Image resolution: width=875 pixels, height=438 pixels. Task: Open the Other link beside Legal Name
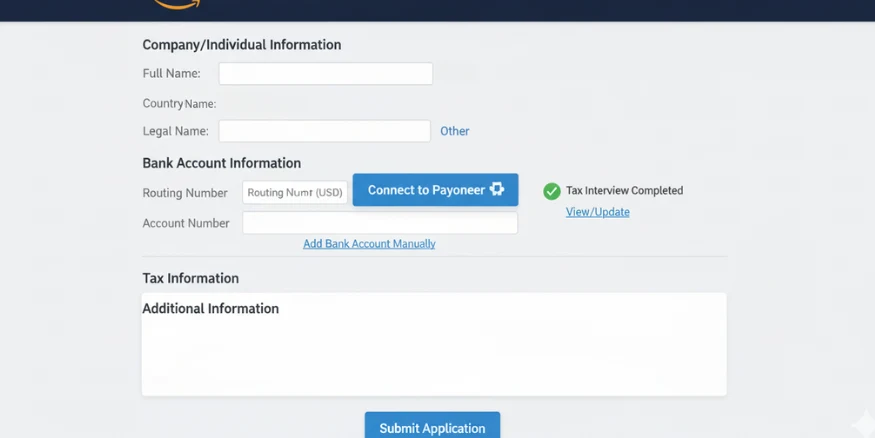[x=454, y=131]
